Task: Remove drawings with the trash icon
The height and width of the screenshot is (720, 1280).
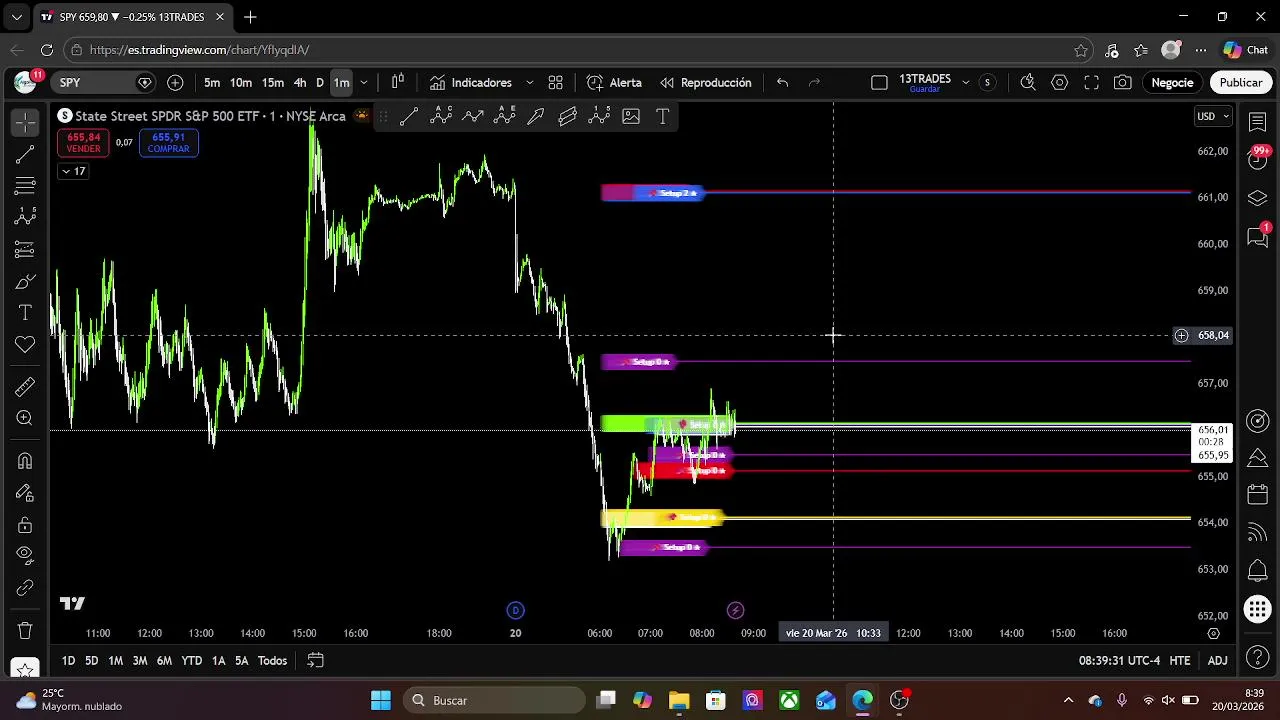Action: 25,630
